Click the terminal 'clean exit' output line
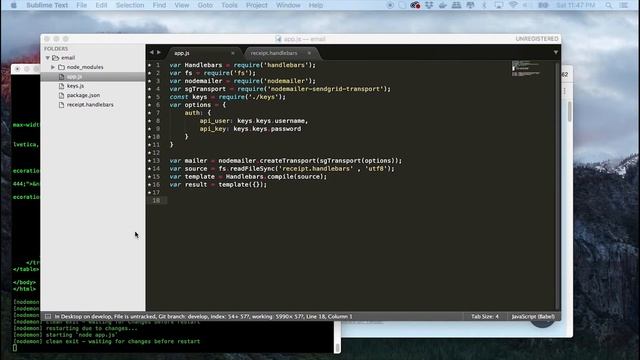This screenshot has height=360, width=640. click(x=107, y=341)
